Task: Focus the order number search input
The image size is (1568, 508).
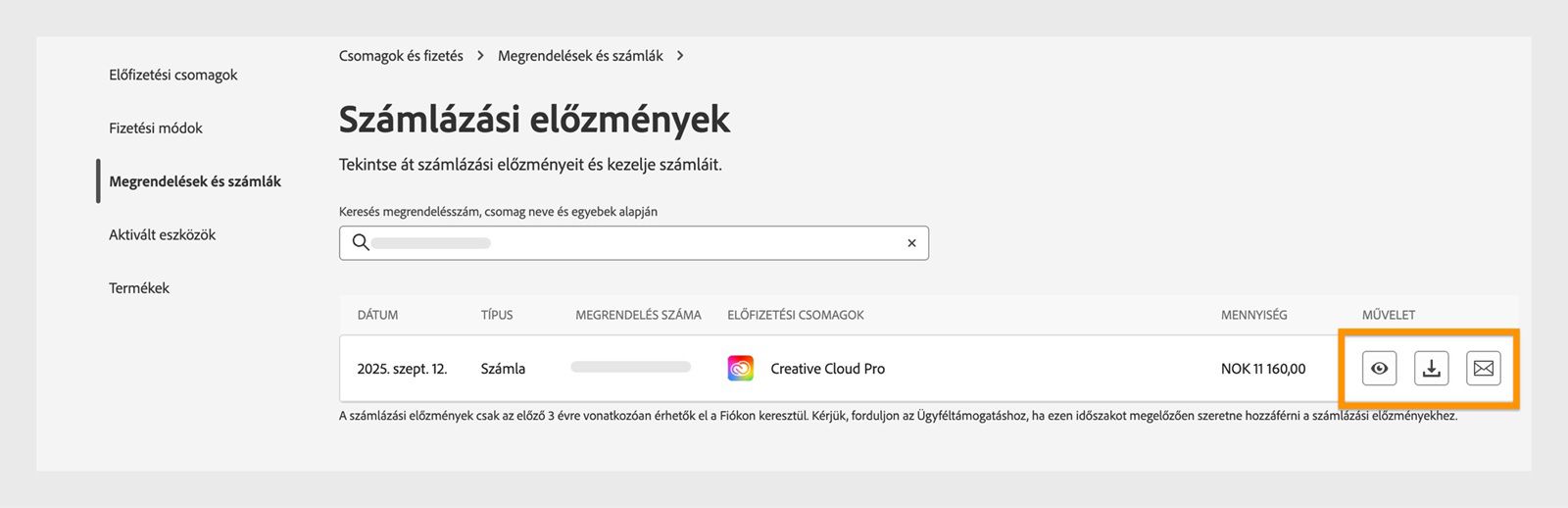Action: click(x=634, y=243)
